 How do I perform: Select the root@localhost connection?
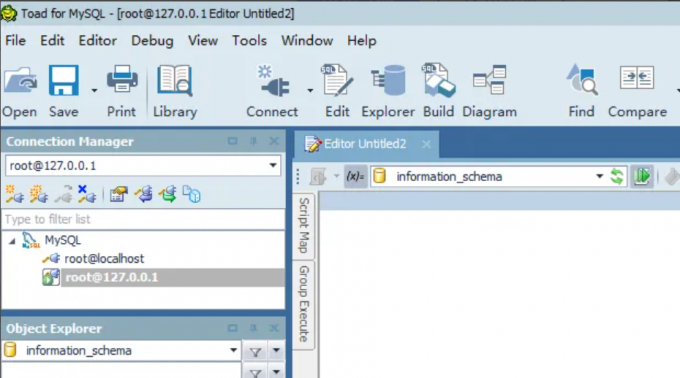(x=104, y=259)
